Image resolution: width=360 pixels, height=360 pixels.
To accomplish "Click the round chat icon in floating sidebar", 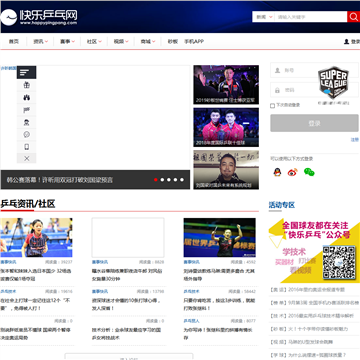I will click(x=27, y=135).
